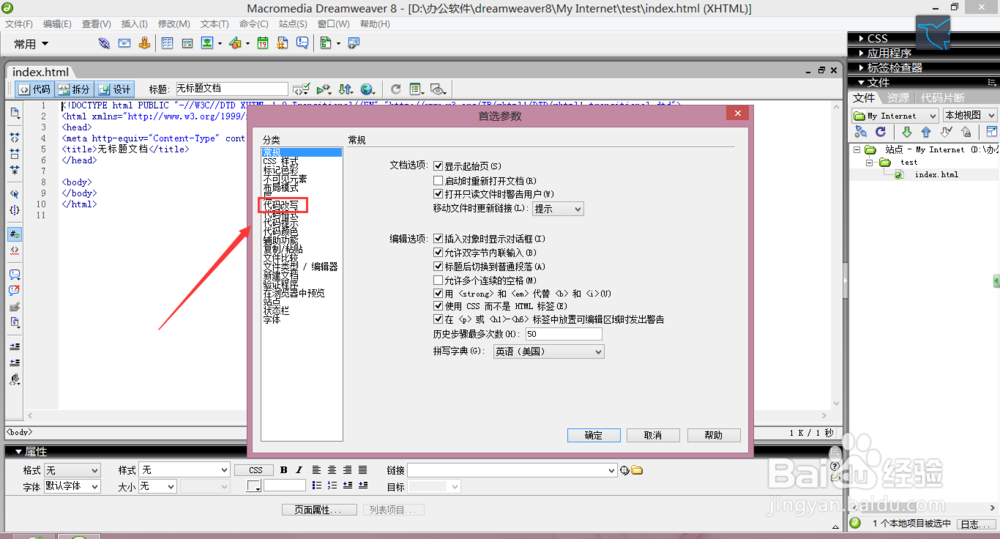Click the Named Anchor insert icon
Viewport: 1000px width, 539px height.
145,43
